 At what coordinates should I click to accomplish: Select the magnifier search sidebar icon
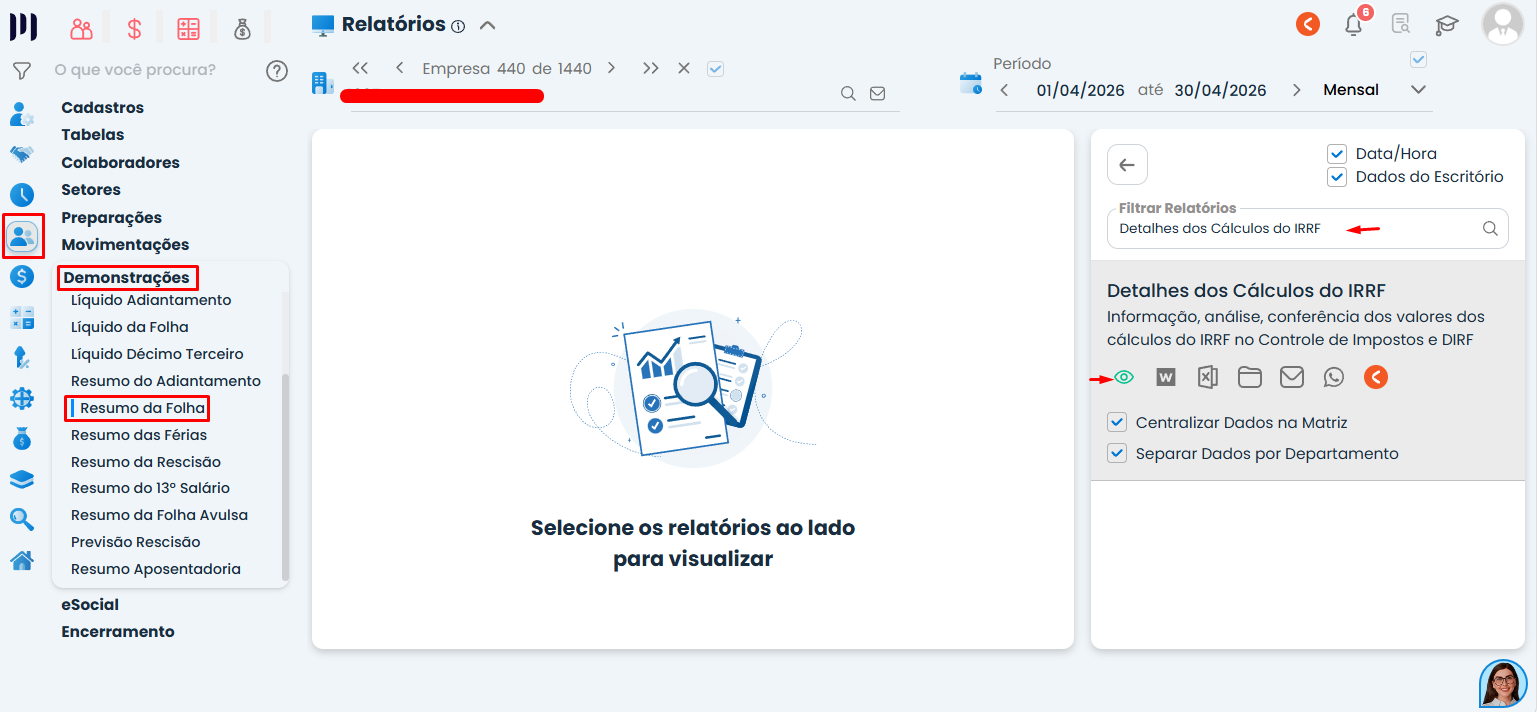coord(21,519)
